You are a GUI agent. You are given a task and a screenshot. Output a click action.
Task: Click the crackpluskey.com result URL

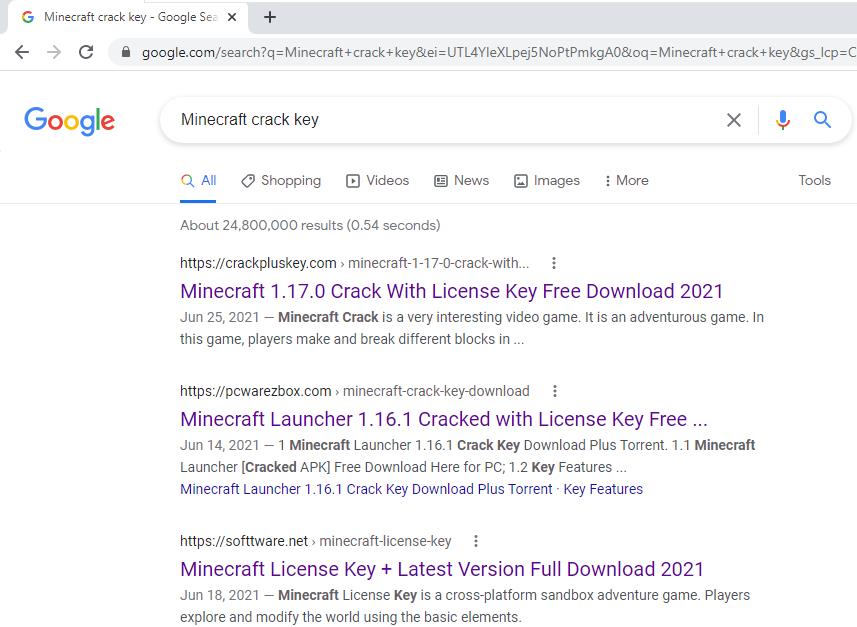pyautogui.click(x=354, y=263)
